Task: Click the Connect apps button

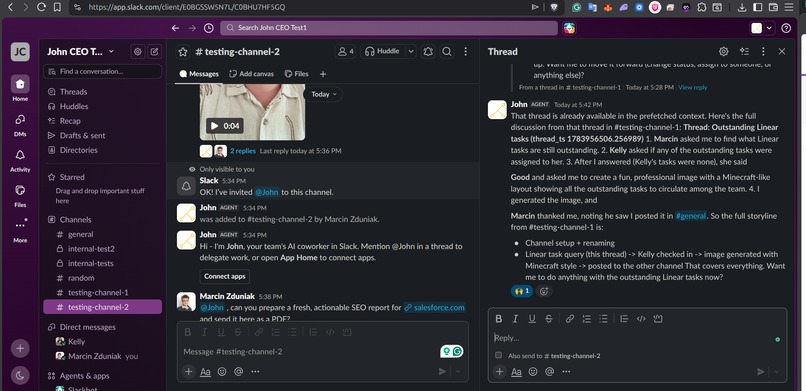Action: pos(225,276)
